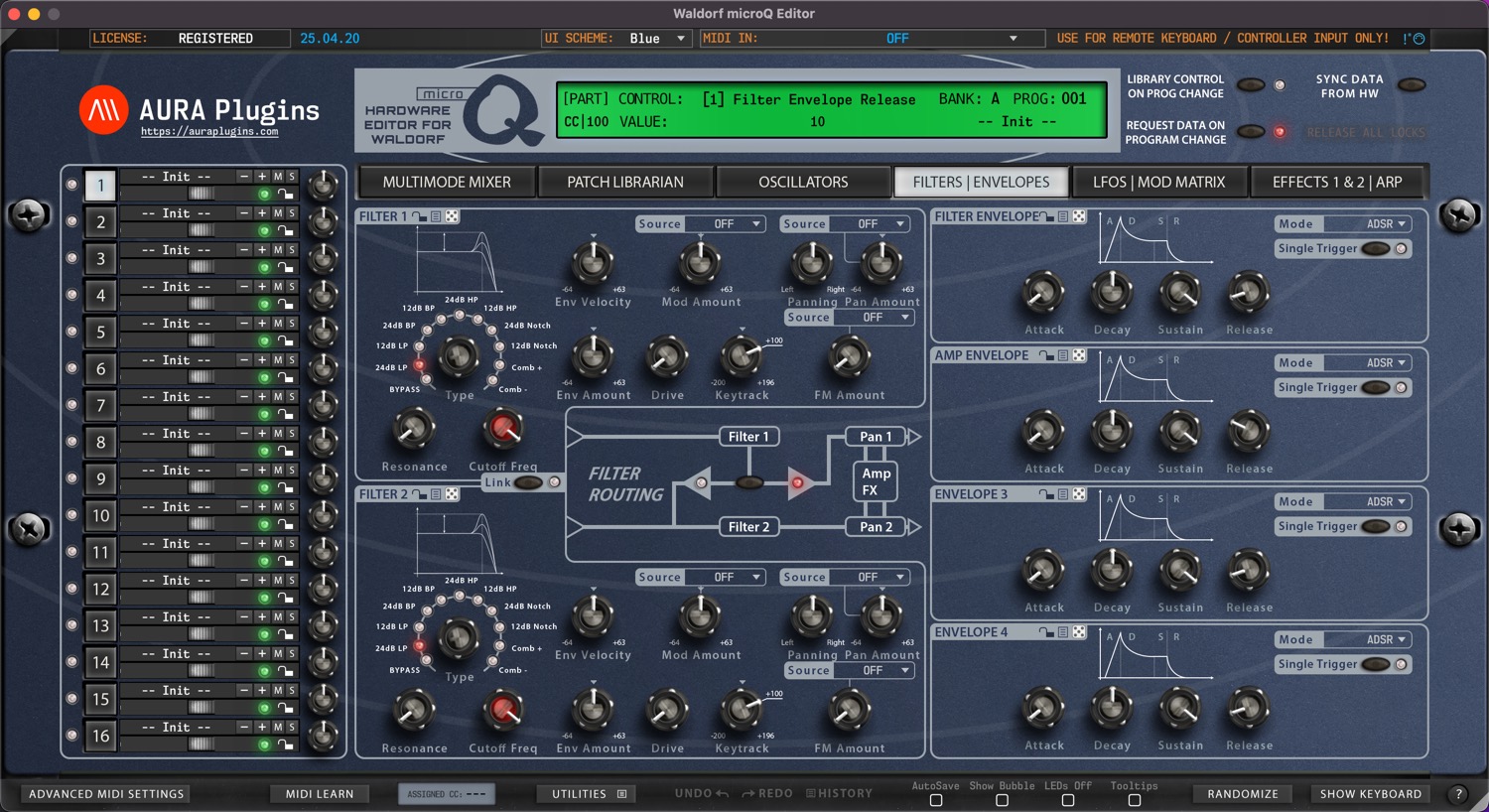Viewport: 1489px width, 812px height.
Task: Open the auraplugins.com link
Action: [209, 131]
